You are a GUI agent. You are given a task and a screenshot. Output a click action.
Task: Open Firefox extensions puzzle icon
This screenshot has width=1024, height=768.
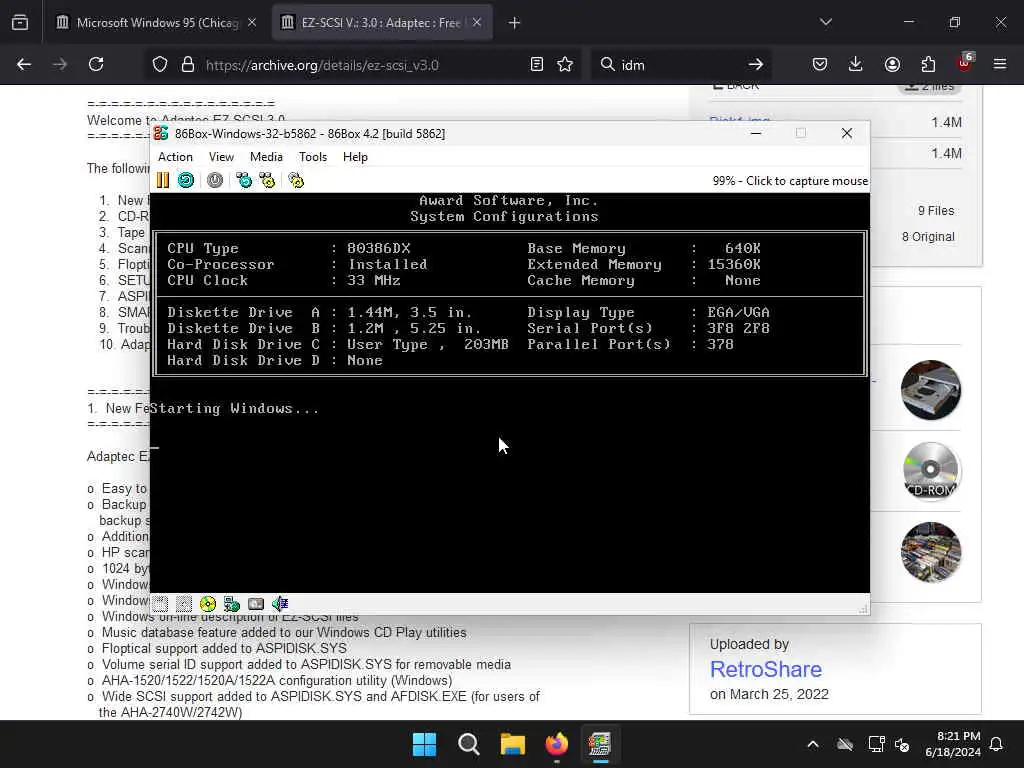click(928, 65)
